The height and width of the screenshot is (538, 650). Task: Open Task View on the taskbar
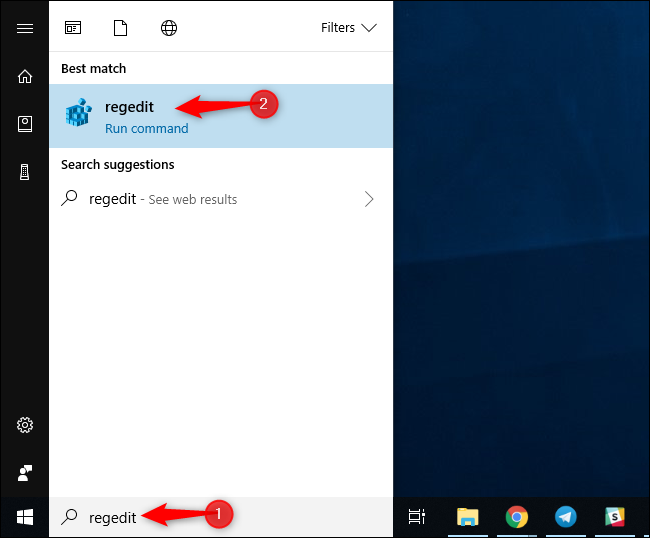[x=417, y=516]
